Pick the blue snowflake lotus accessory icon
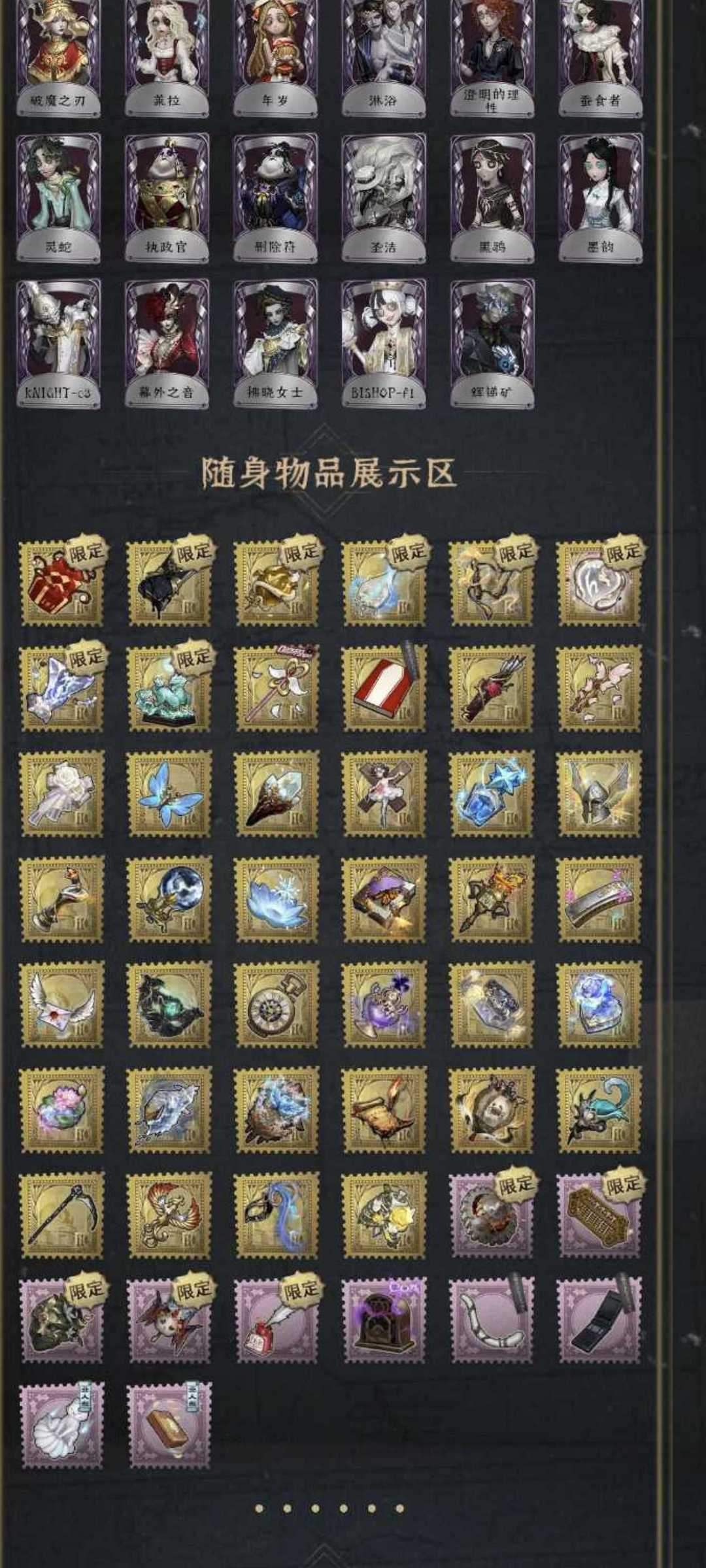This screenshot has height=1568, width=706. point(277,899)
